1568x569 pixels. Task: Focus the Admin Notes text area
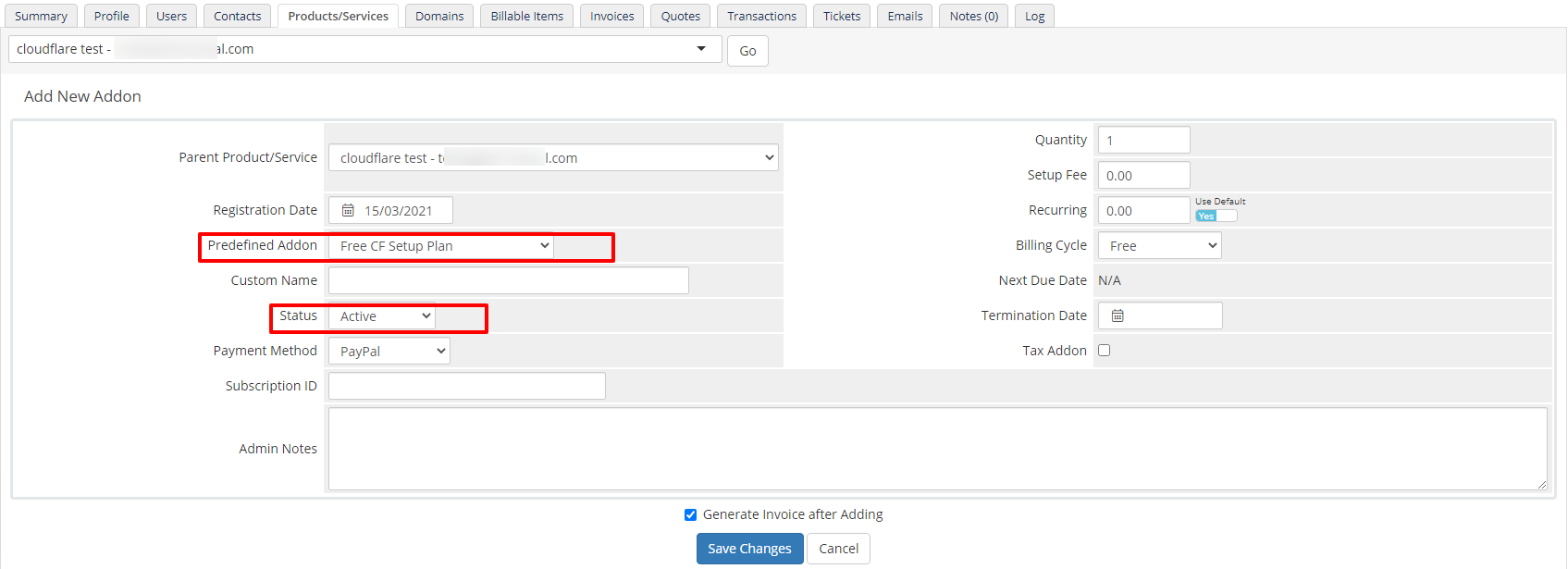pos(937,449)
